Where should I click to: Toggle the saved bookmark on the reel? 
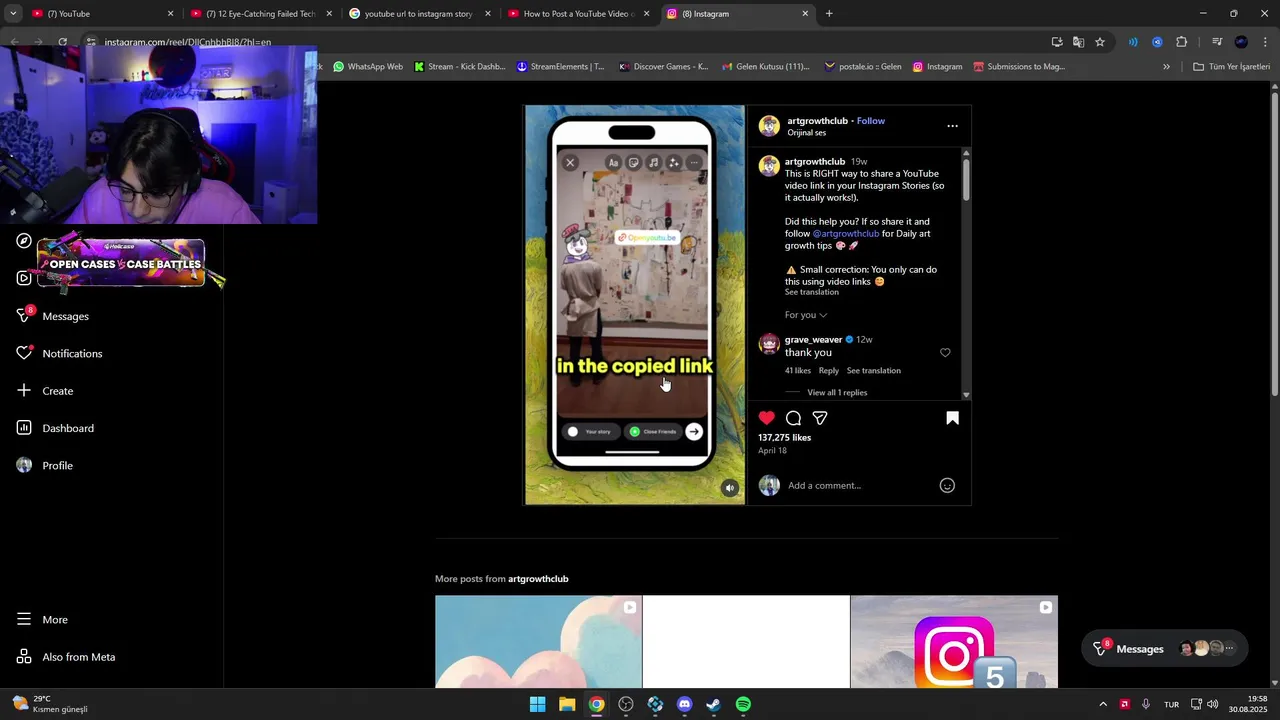coord(952,418)
